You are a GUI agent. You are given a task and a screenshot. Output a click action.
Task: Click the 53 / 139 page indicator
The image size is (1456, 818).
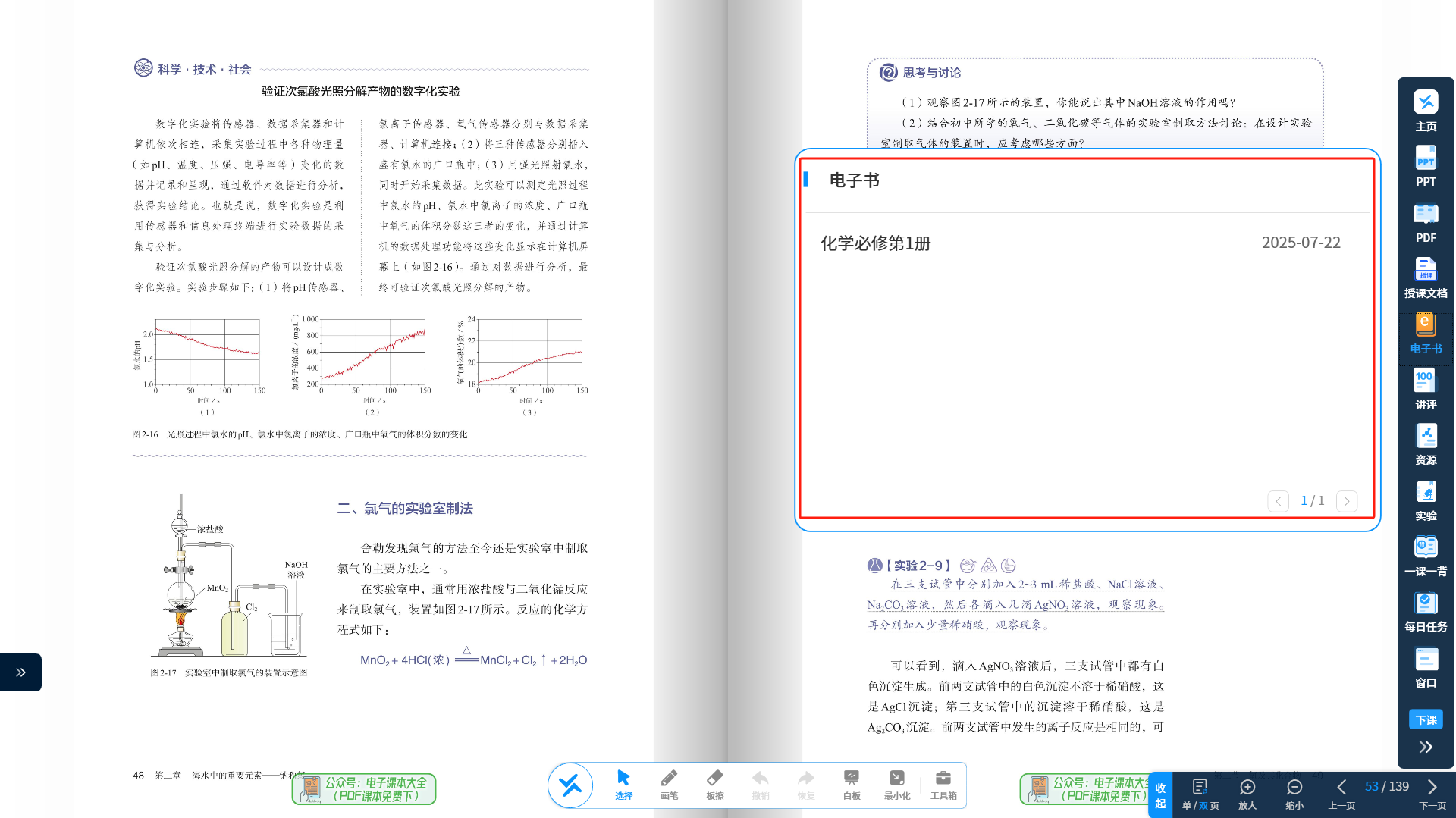pos(1387,786)
